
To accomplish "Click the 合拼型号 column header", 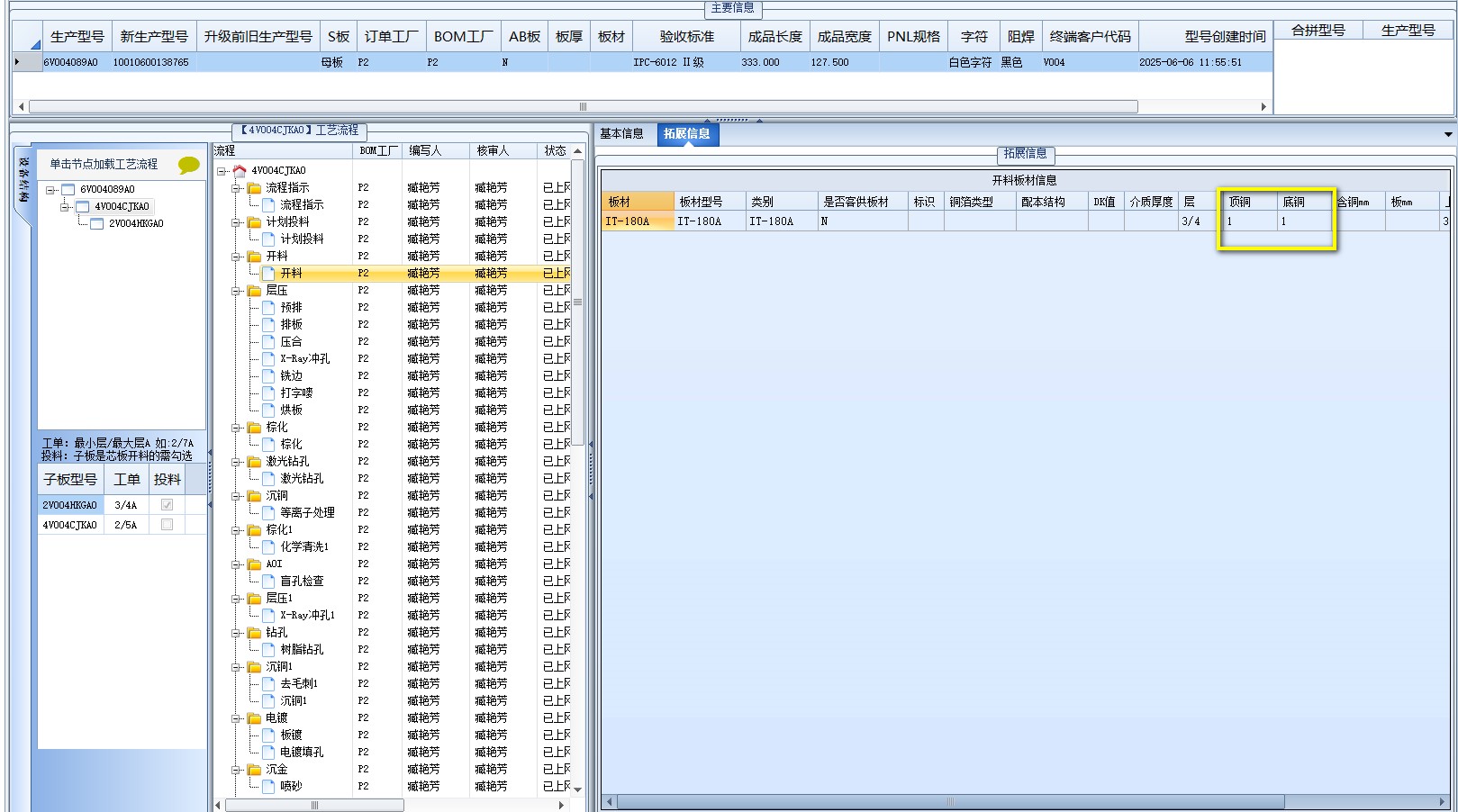I will click(1318, 30).
